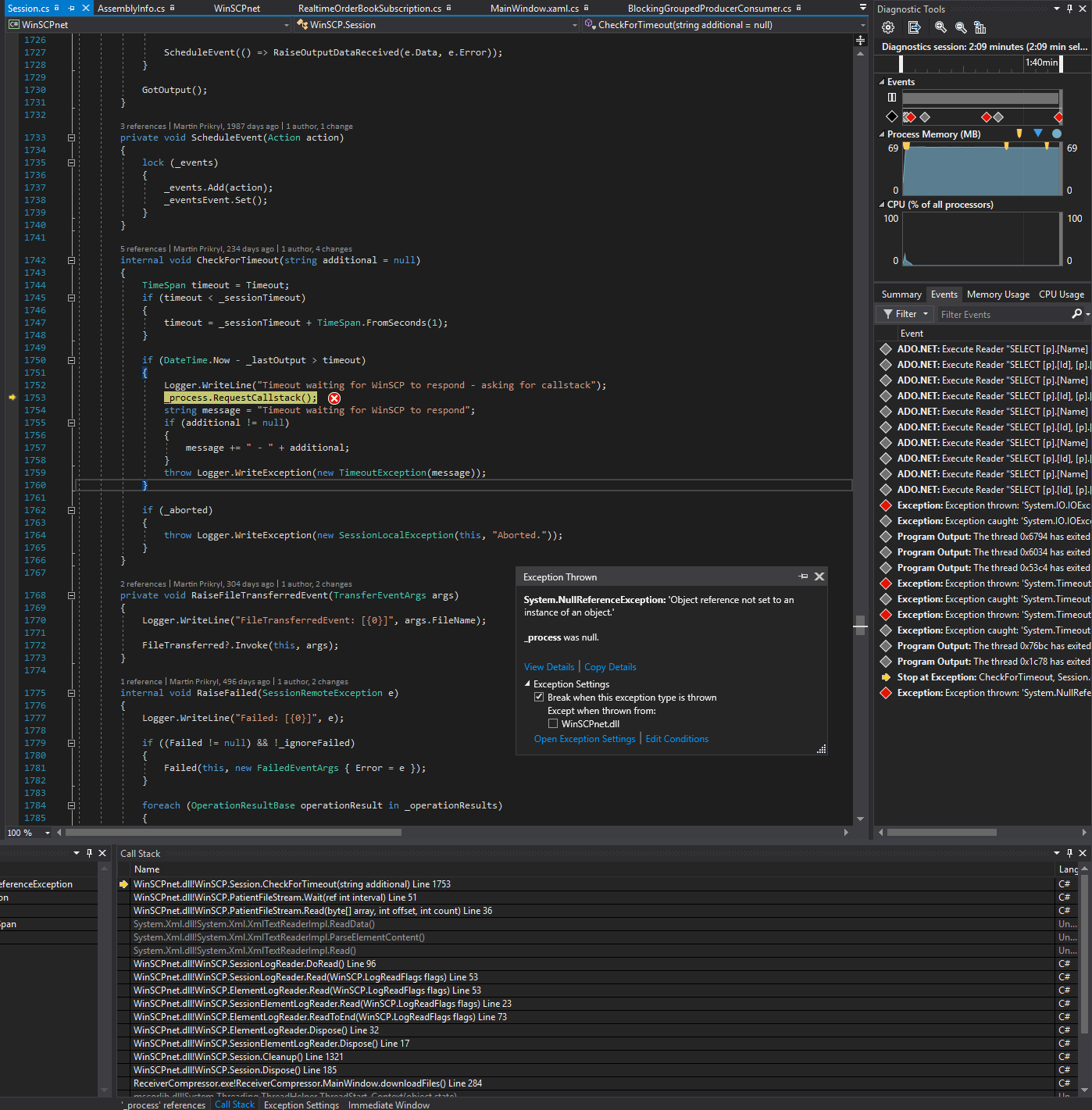Click the search icon in Filter Events box
The width and height of the screenshot is (1092, 1110).
[x=1077, y=314]
